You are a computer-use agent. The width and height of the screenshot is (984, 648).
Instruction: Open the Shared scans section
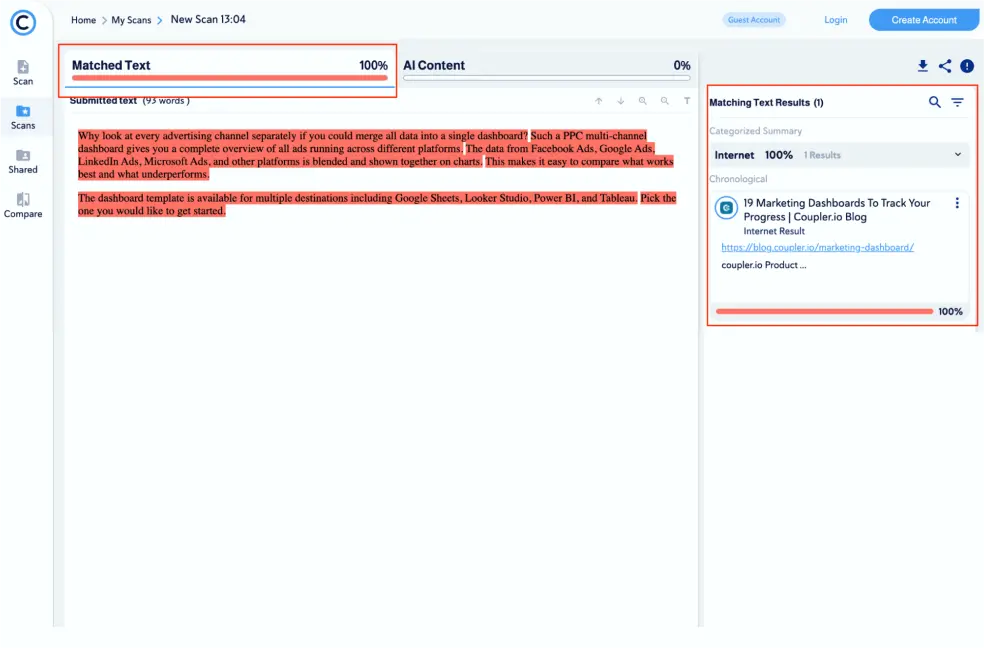click(23, 161)
